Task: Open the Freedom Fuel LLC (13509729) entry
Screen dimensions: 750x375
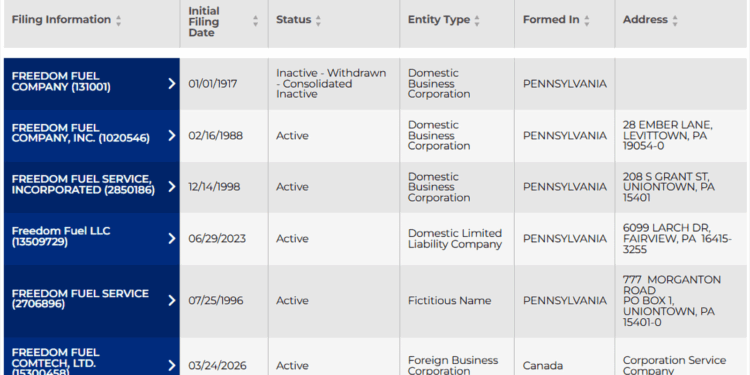Action: pyautogui.click(x=61, y=236)
